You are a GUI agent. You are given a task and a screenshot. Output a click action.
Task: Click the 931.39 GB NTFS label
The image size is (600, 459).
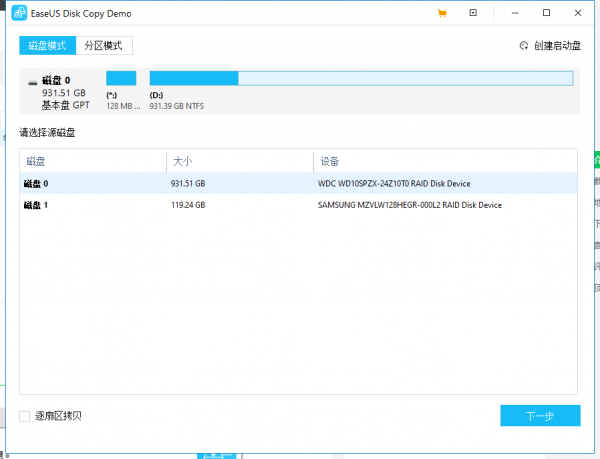[176, 106]
